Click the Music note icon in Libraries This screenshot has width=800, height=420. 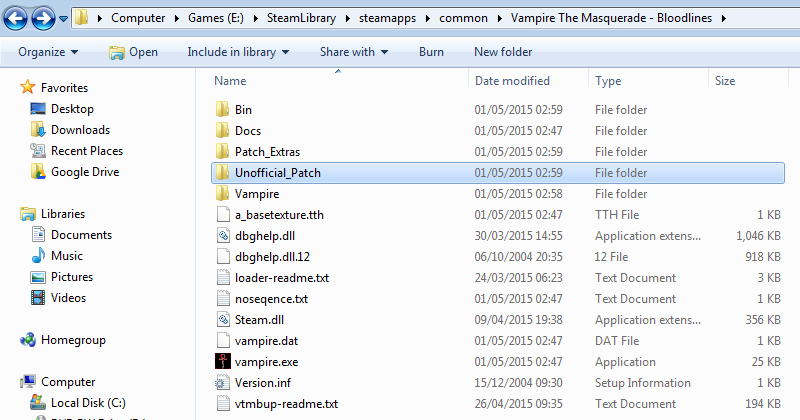click(x=38, y=255)
